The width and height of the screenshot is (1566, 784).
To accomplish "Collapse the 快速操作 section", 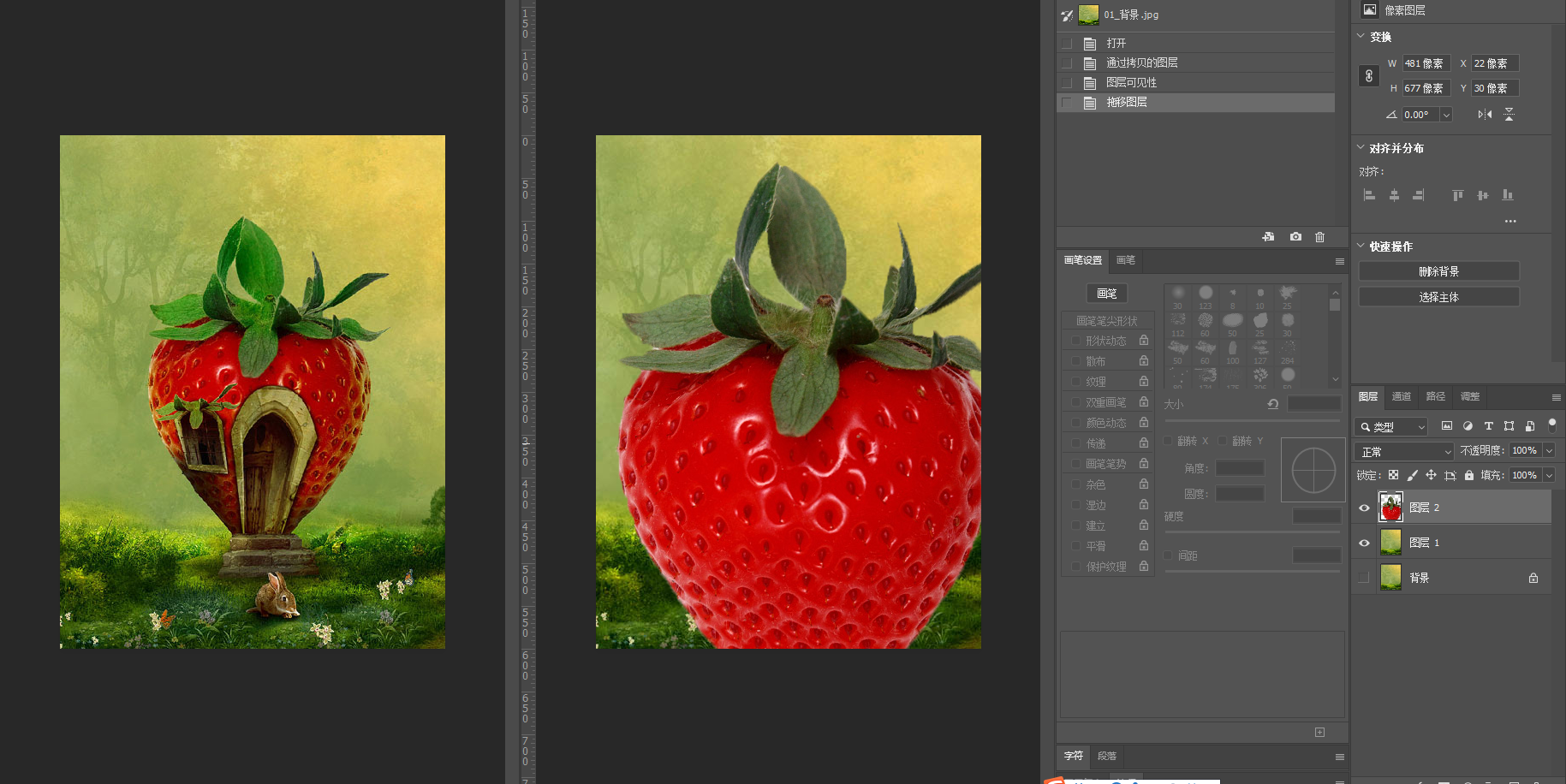I will (1361, 246).
